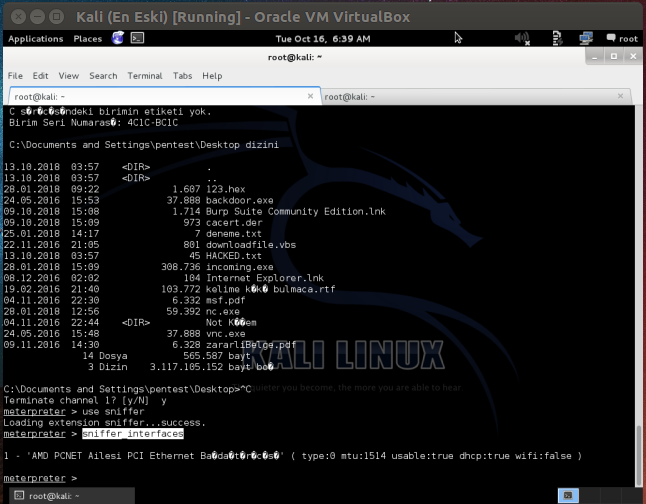
Task: Click the '14 Dosya' summary line
Action: tap(166, 356)
